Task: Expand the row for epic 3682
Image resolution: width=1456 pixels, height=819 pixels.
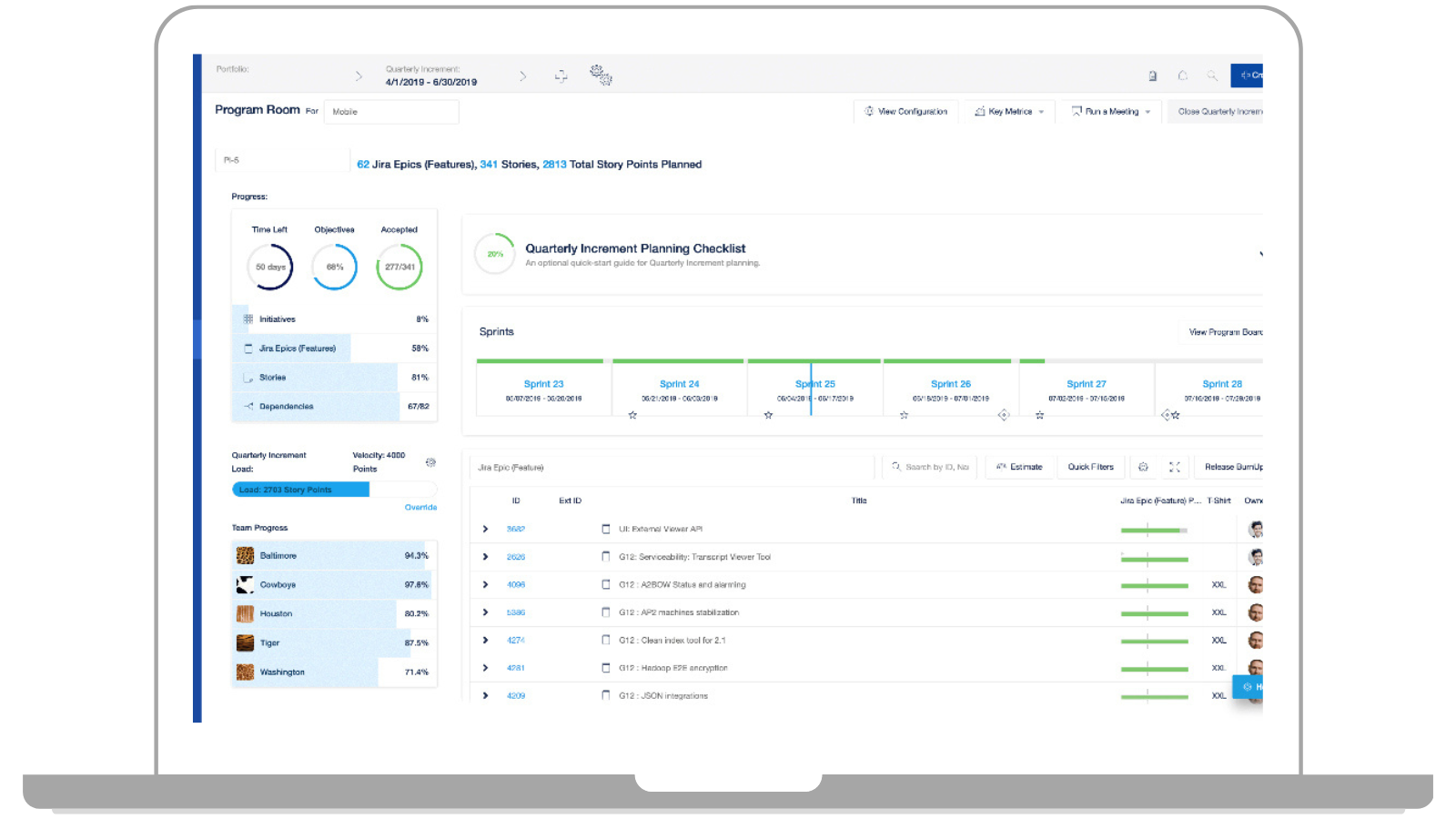Action: pyautogui.click(x=485, y=529)
